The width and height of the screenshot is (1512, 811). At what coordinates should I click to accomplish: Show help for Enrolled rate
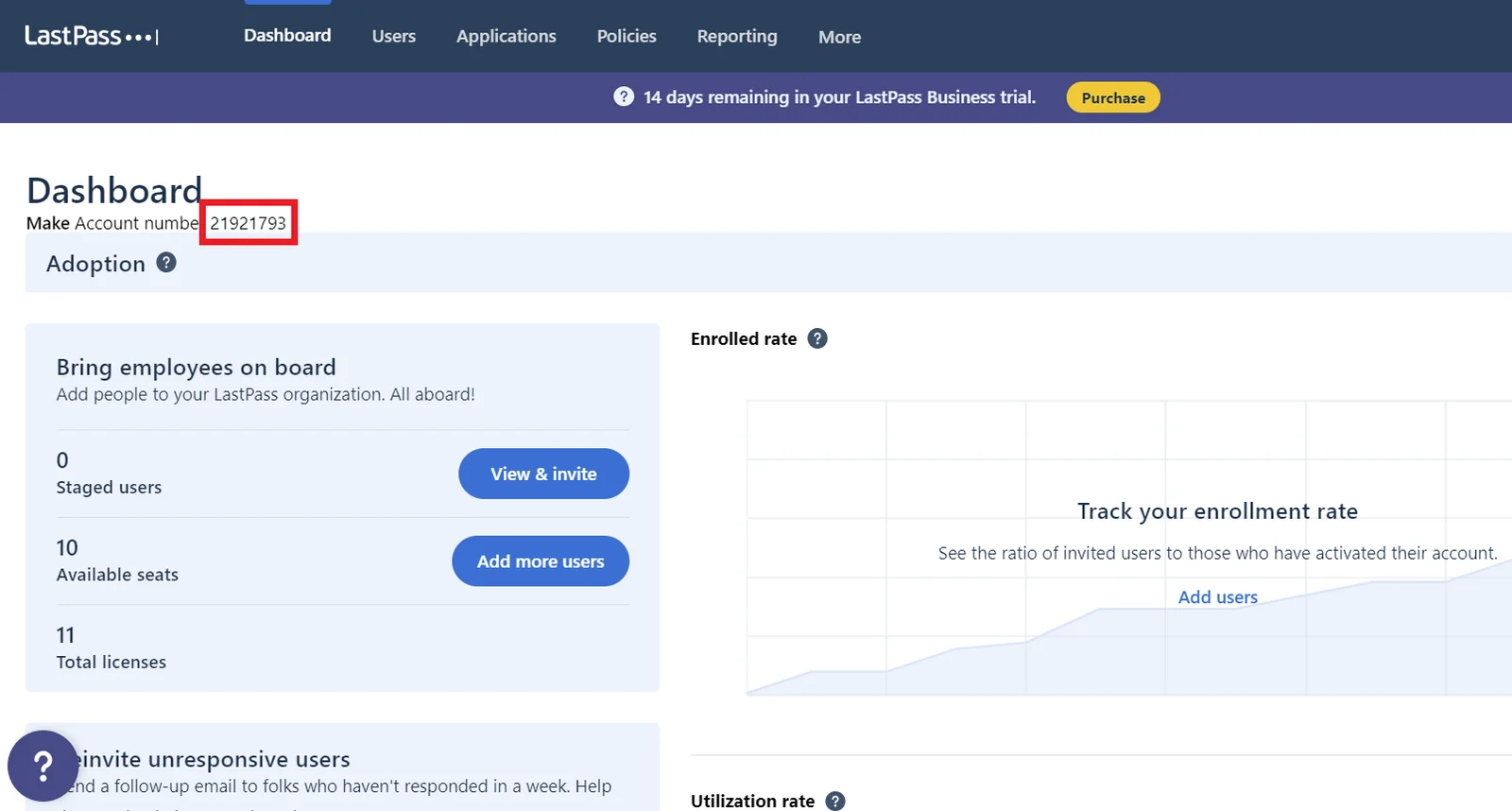point(817,338)
